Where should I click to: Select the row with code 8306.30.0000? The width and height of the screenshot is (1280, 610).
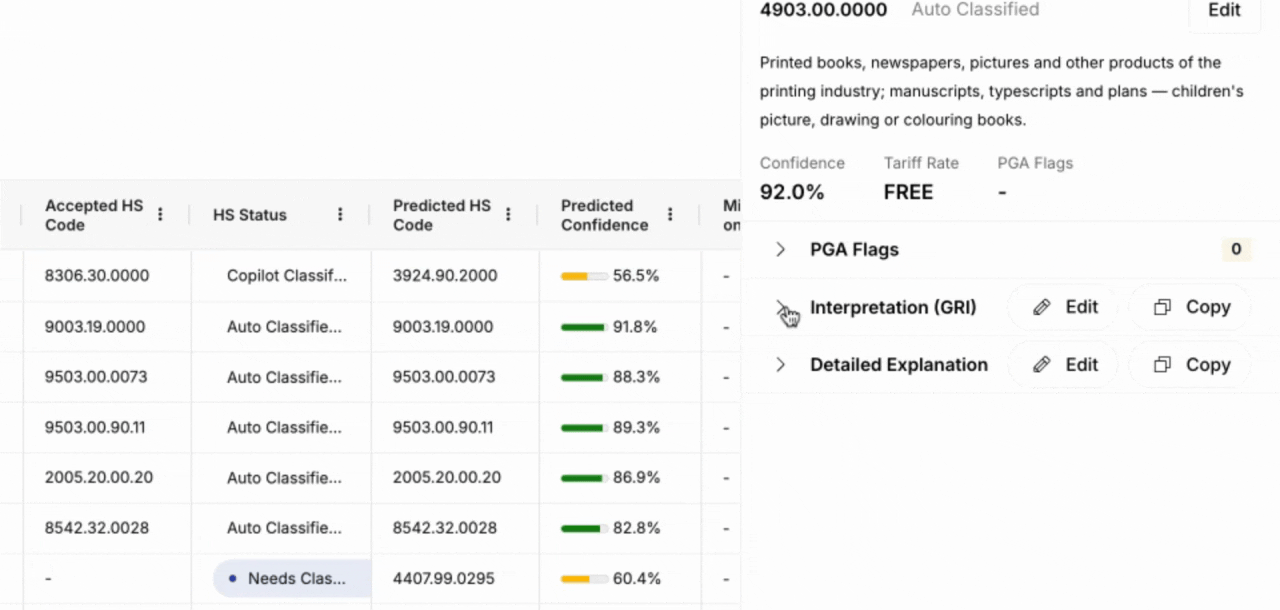(x=95, y=276)
